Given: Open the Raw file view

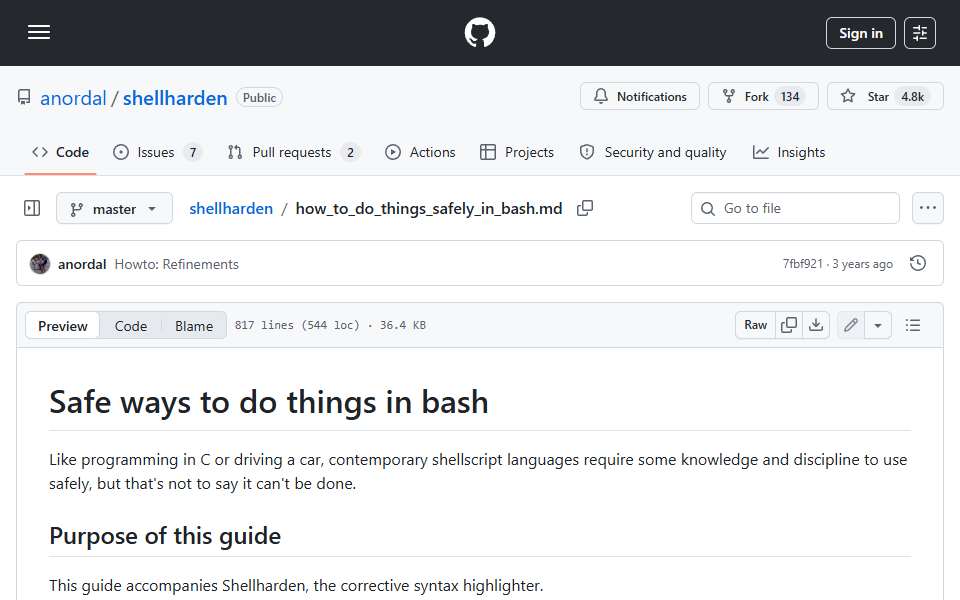Looking at the screenshot, I should 755,325.
